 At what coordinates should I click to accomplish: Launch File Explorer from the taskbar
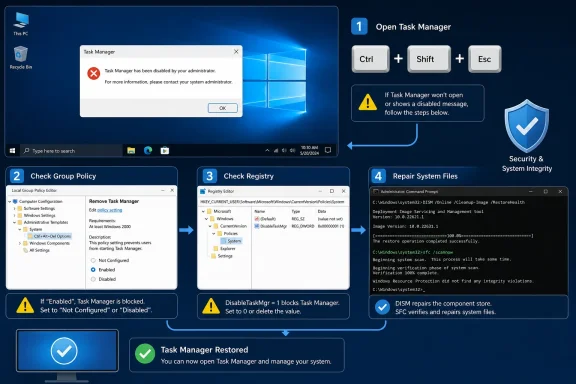[x=131, y=150]
